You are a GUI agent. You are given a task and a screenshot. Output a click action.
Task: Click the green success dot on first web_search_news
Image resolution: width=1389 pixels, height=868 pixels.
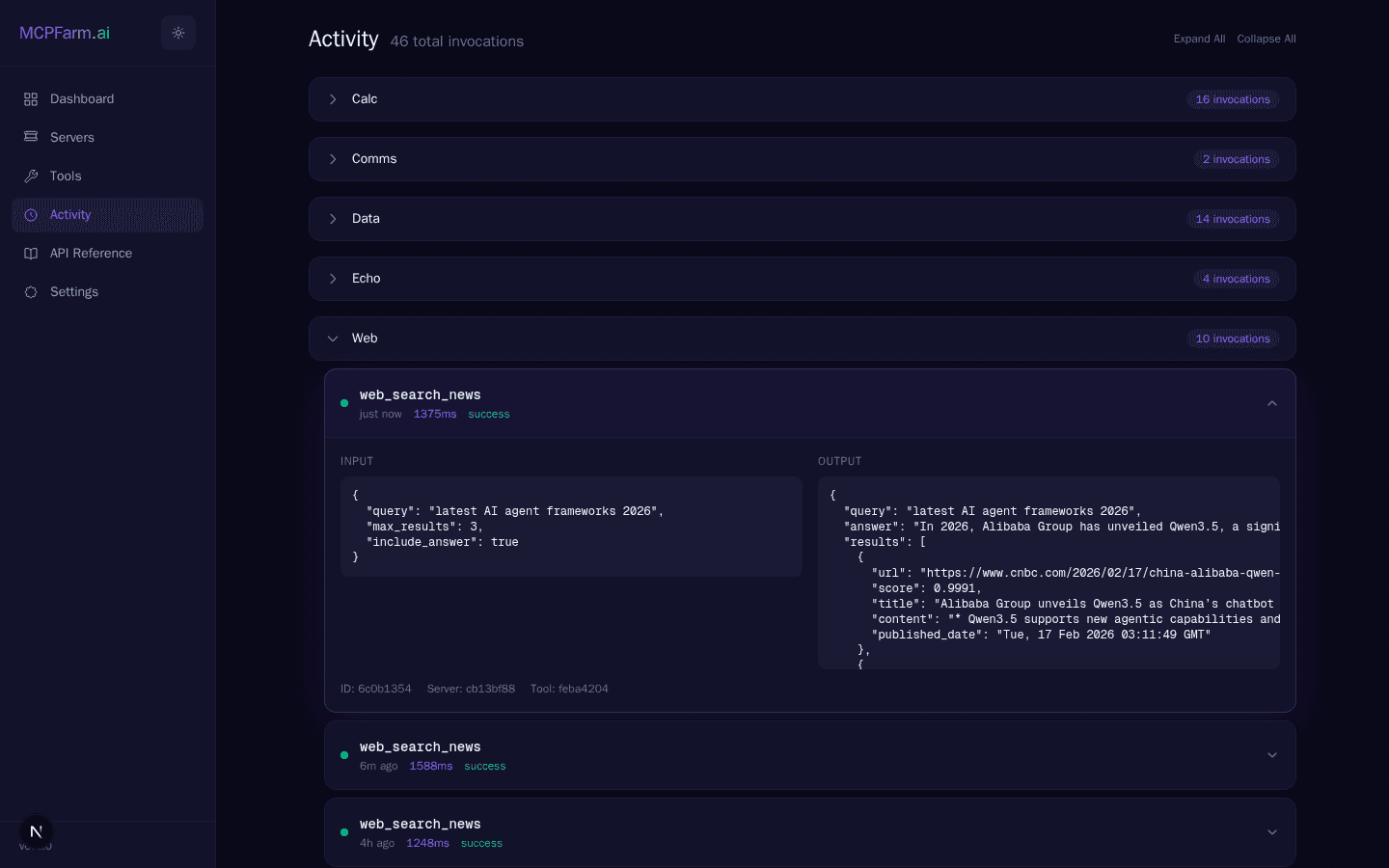click(x=344, y=403)
